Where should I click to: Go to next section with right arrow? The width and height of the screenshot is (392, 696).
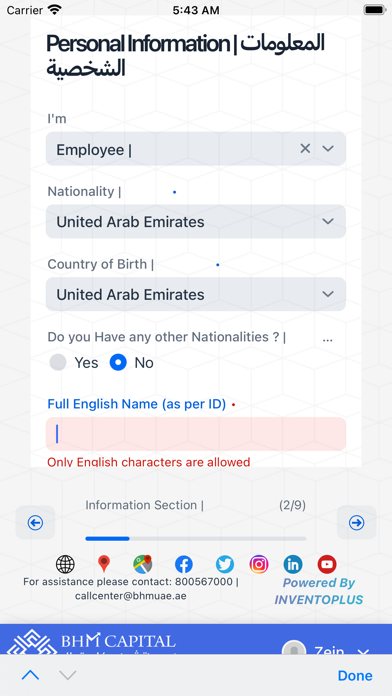pos(356,523)
